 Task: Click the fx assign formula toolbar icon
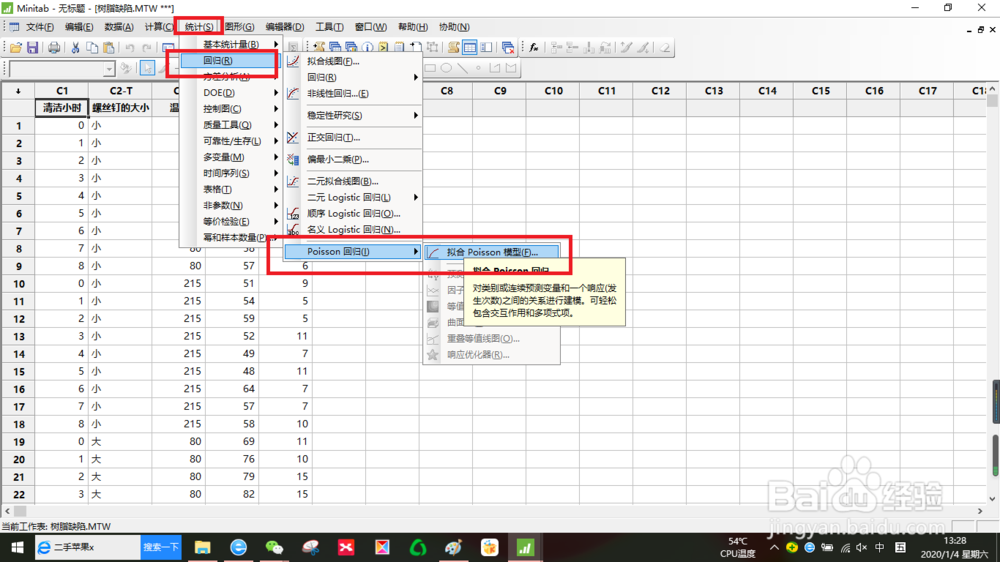[x=534, y=47]
